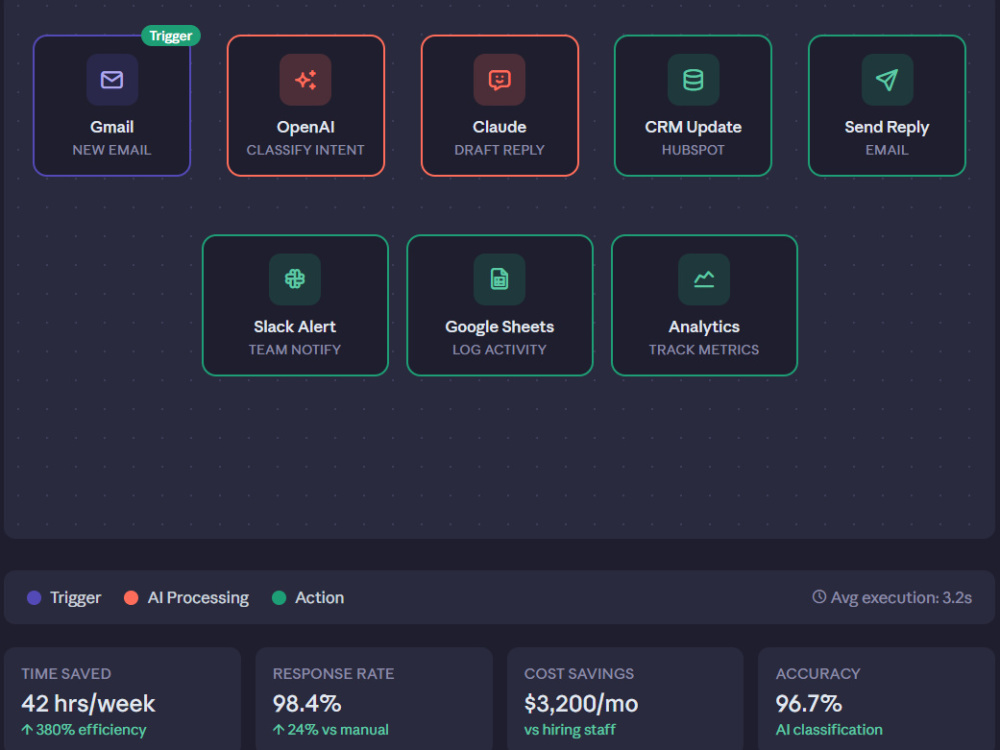Click the CLASSIFY INTENT subtitle text
This screenshot has width=1000, height=750.
[305, 150]
